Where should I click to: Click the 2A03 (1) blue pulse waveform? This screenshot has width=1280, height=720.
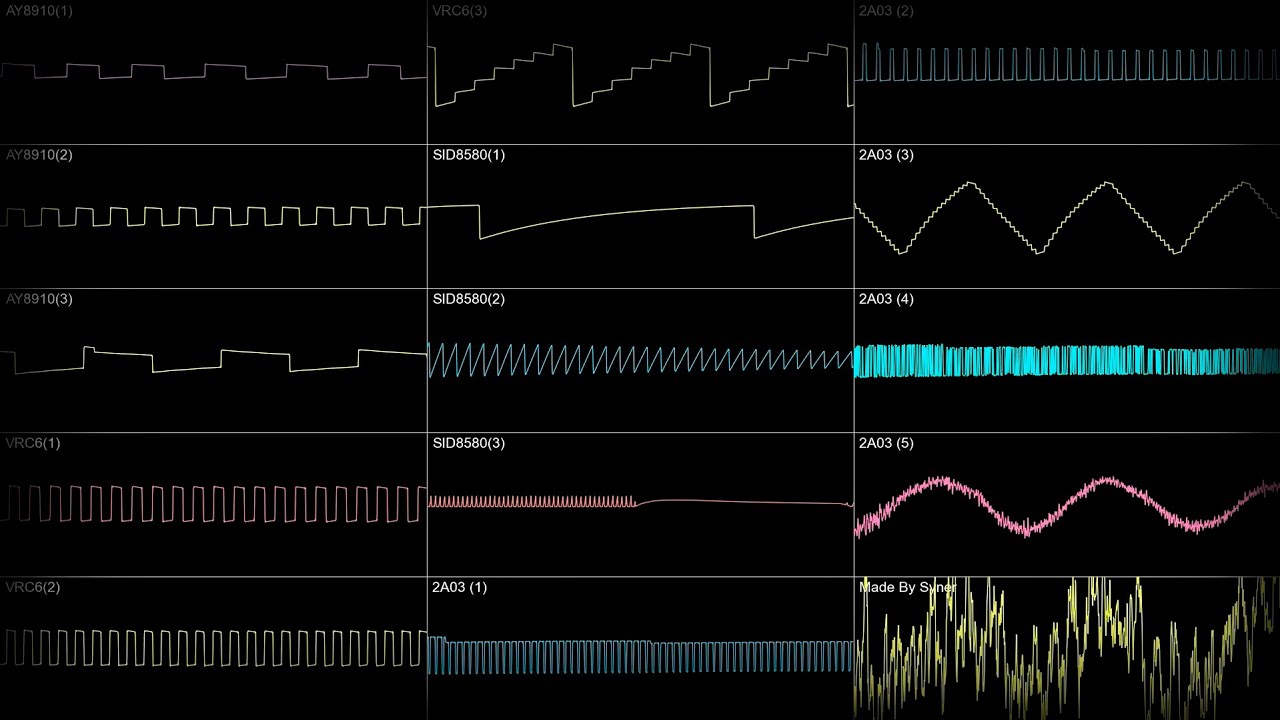640,655
